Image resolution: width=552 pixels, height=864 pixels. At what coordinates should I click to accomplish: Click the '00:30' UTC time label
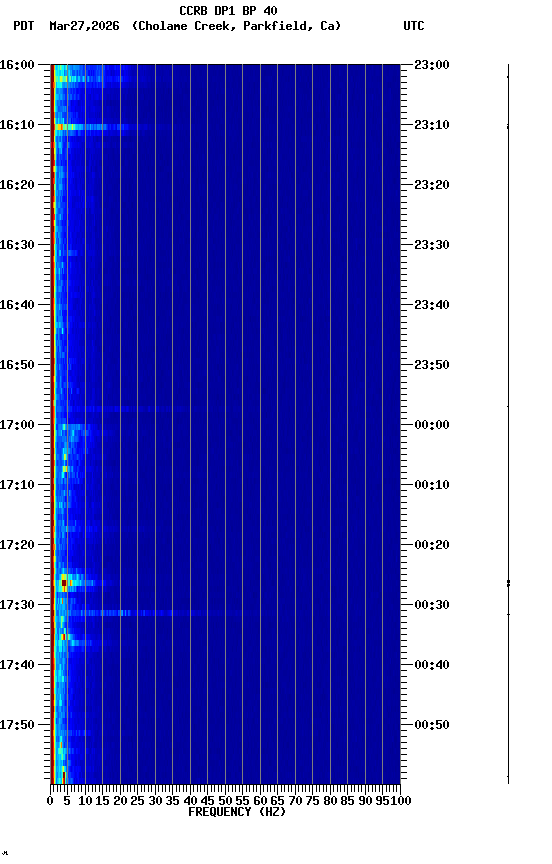coord(432,605)
